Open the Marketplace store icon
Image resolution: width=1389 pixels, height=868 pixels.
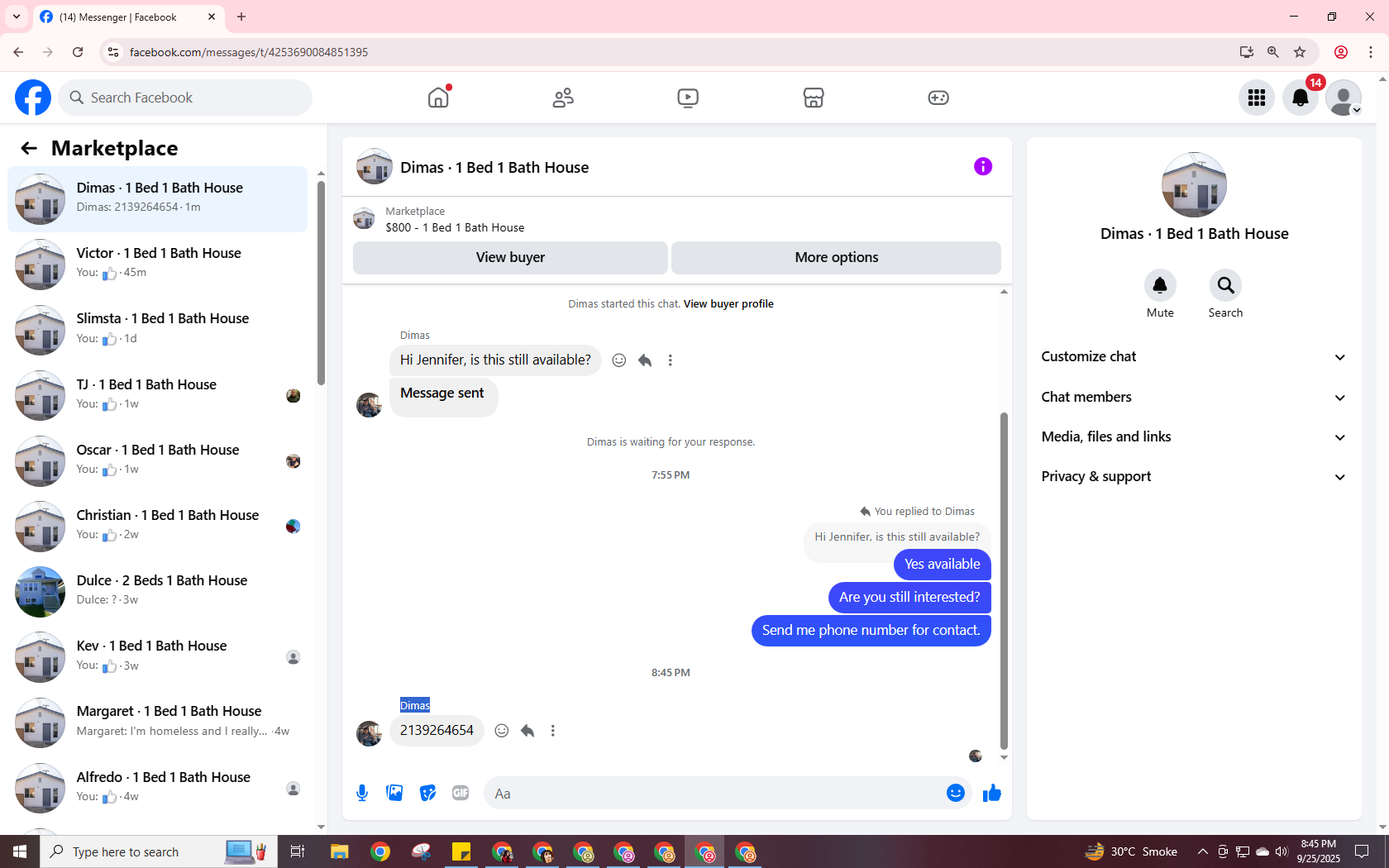click(x=814, y=98)
